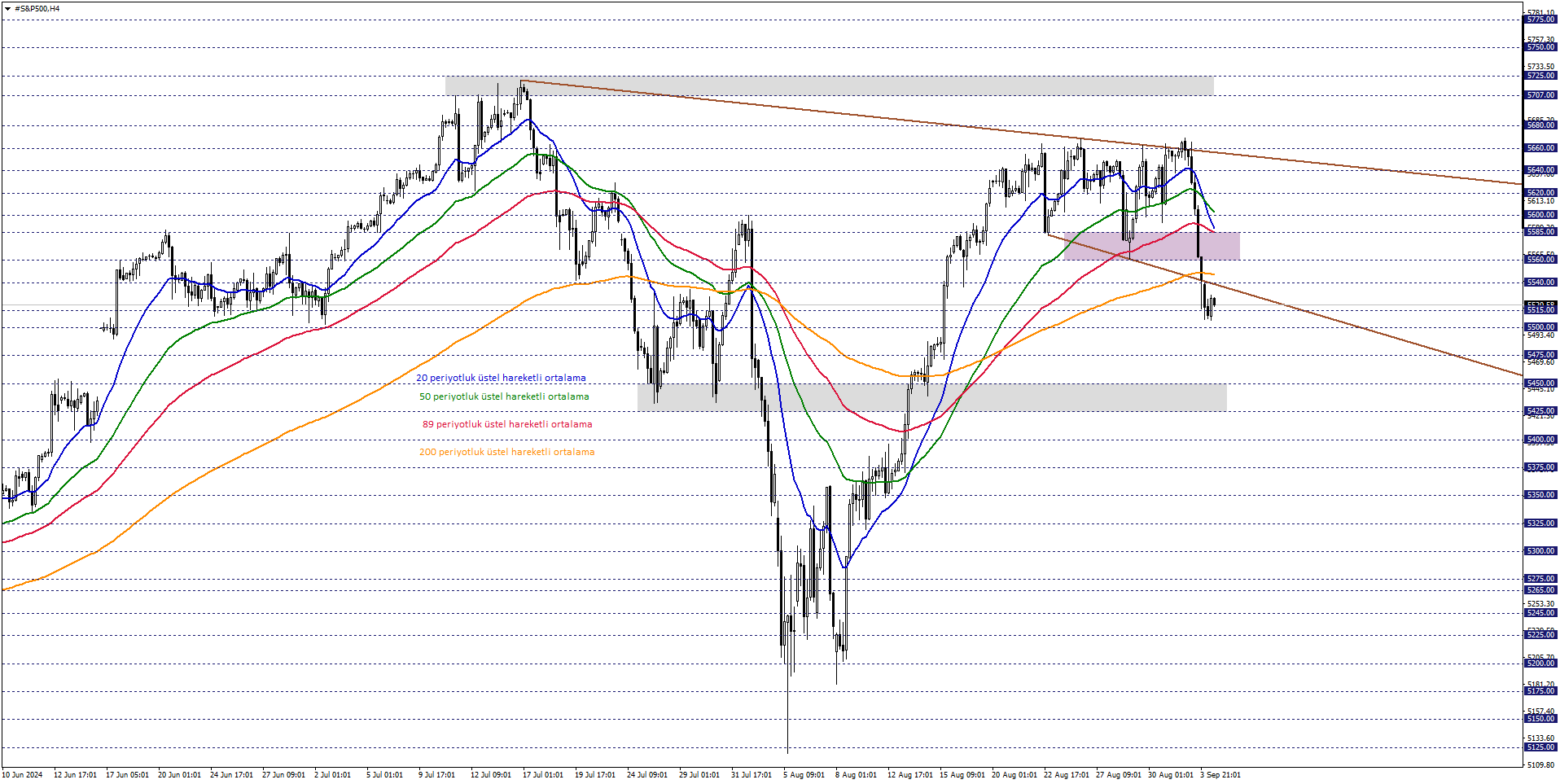
Task: Click the '5 Aug 09:01' date label
Action: 804,775
